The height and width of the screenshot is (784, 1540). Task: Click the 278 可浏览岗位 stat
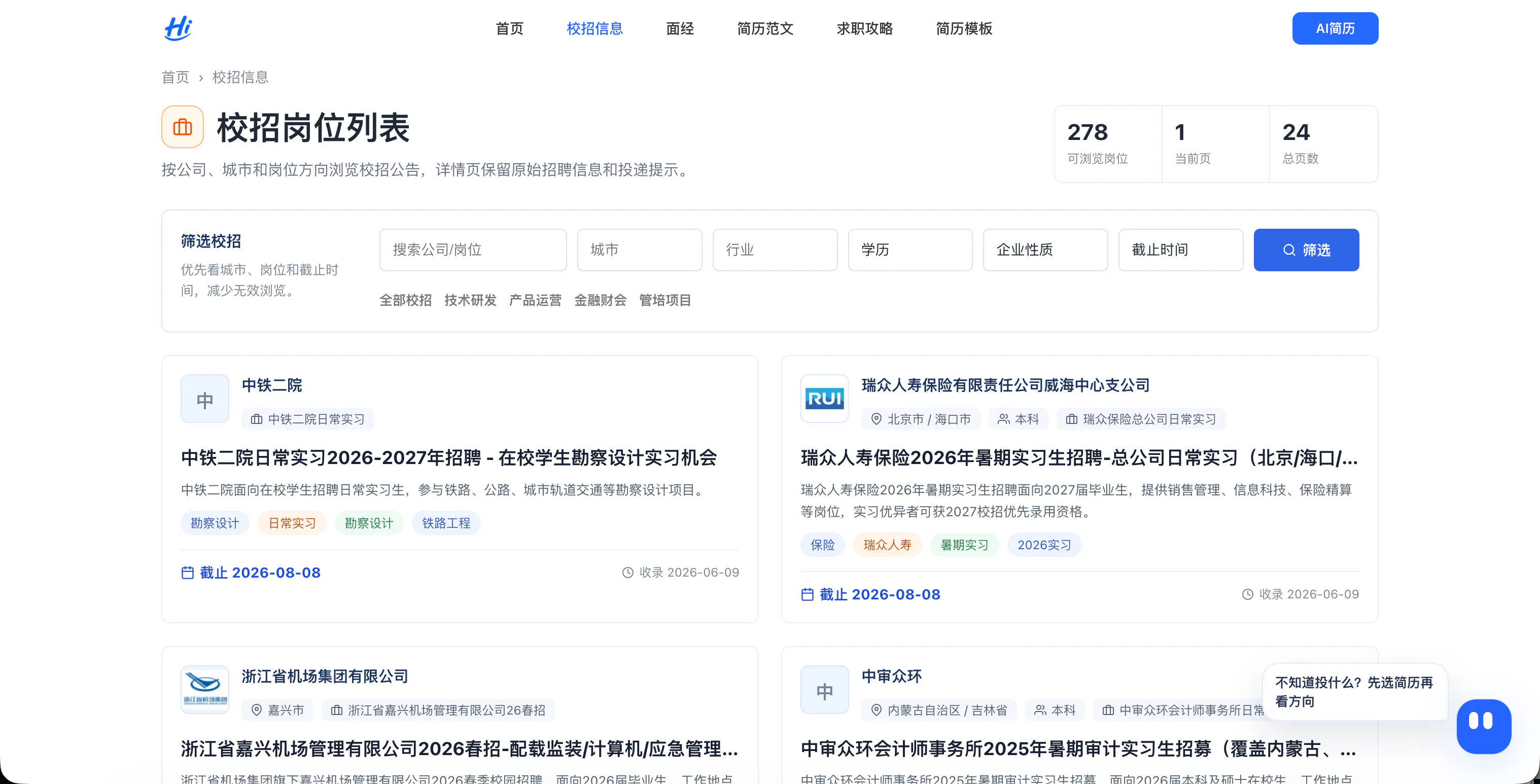tap(1108, 144)
